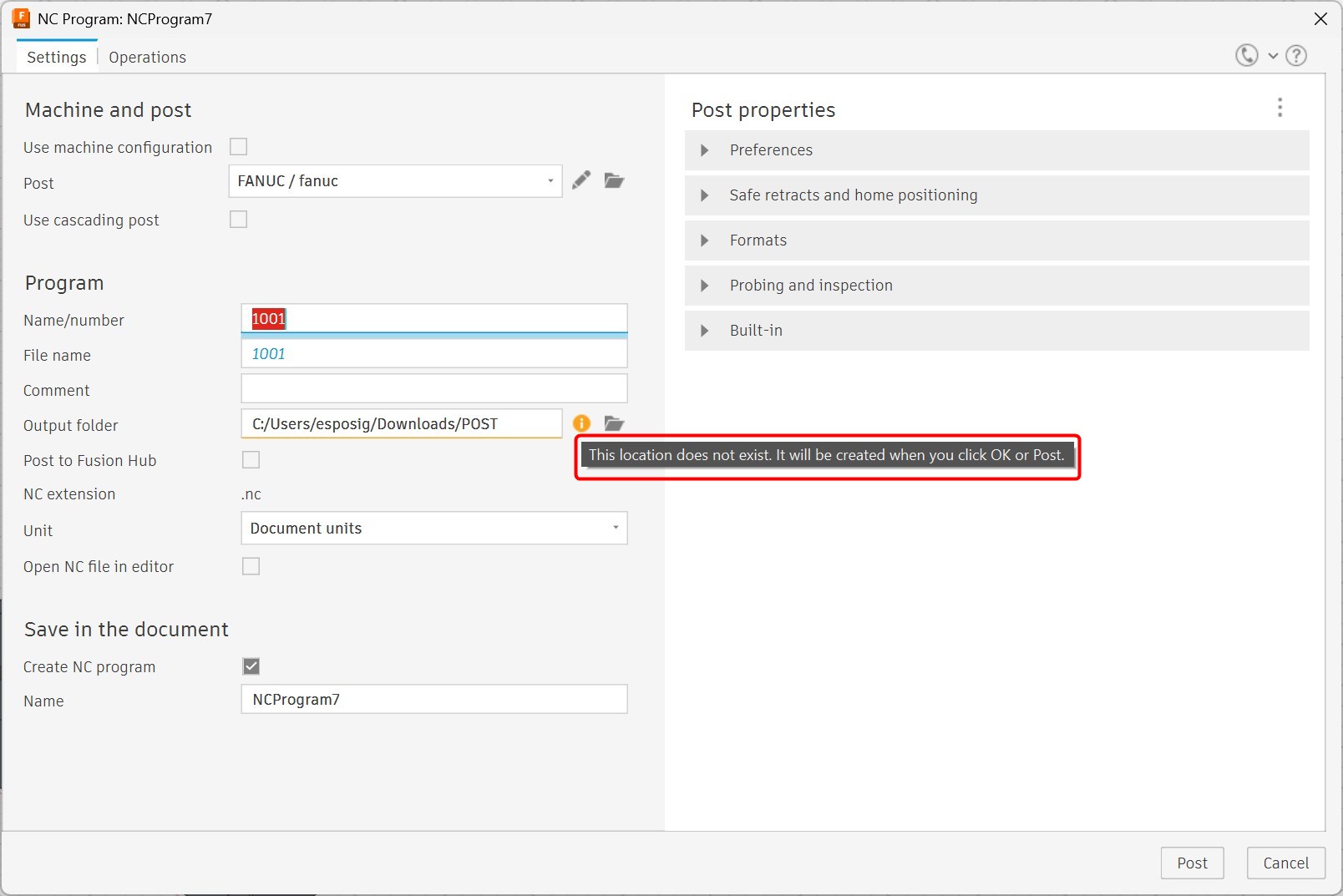This screenshot has height=896, width=1343.
Task: Click the Cancel button
Action: tap(1285, 863)
